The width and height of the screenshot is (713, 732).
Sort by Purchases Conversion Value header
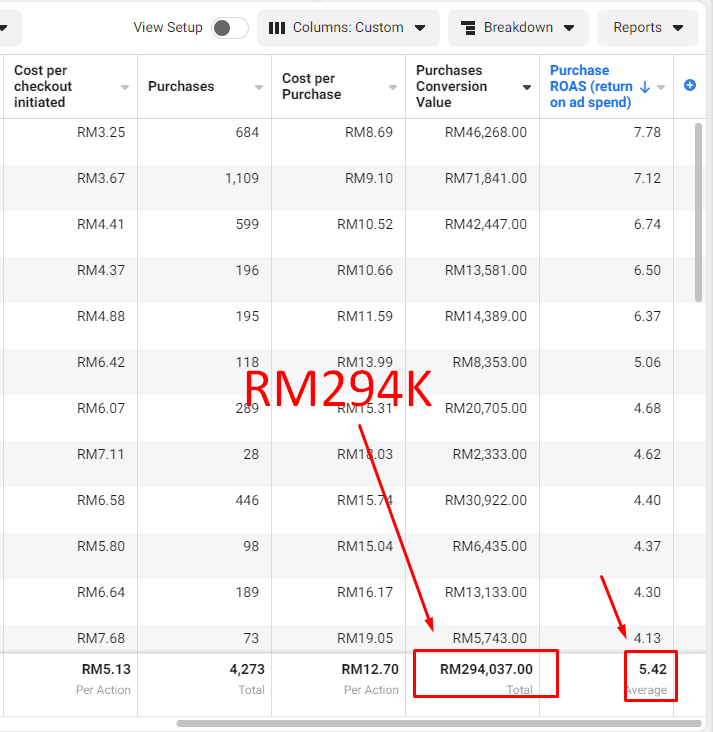(451, 86)
